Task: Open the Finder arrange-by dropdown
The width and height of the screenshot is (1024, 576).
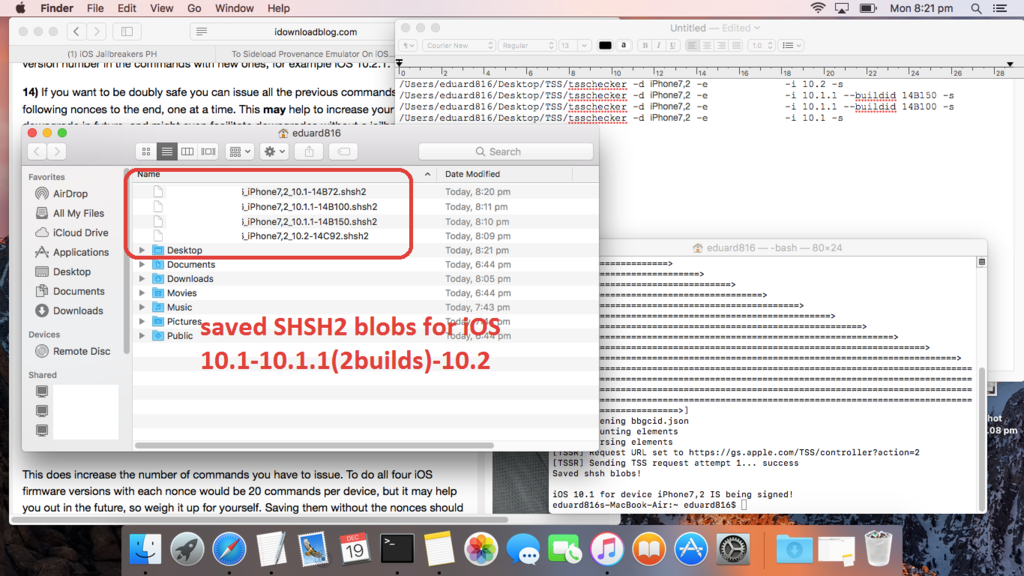Action: (x=240, y=152)
